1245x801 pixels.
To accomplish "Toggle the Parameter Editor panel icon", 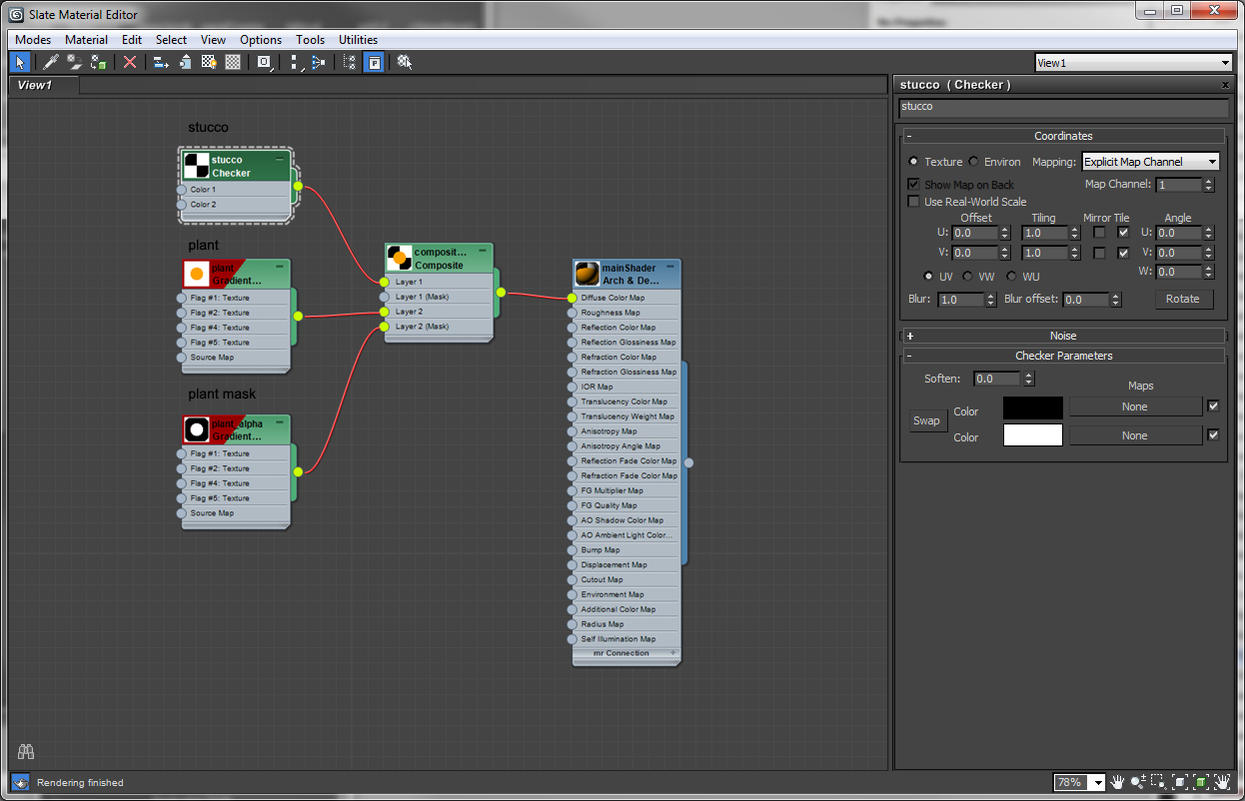I will 373,62.
